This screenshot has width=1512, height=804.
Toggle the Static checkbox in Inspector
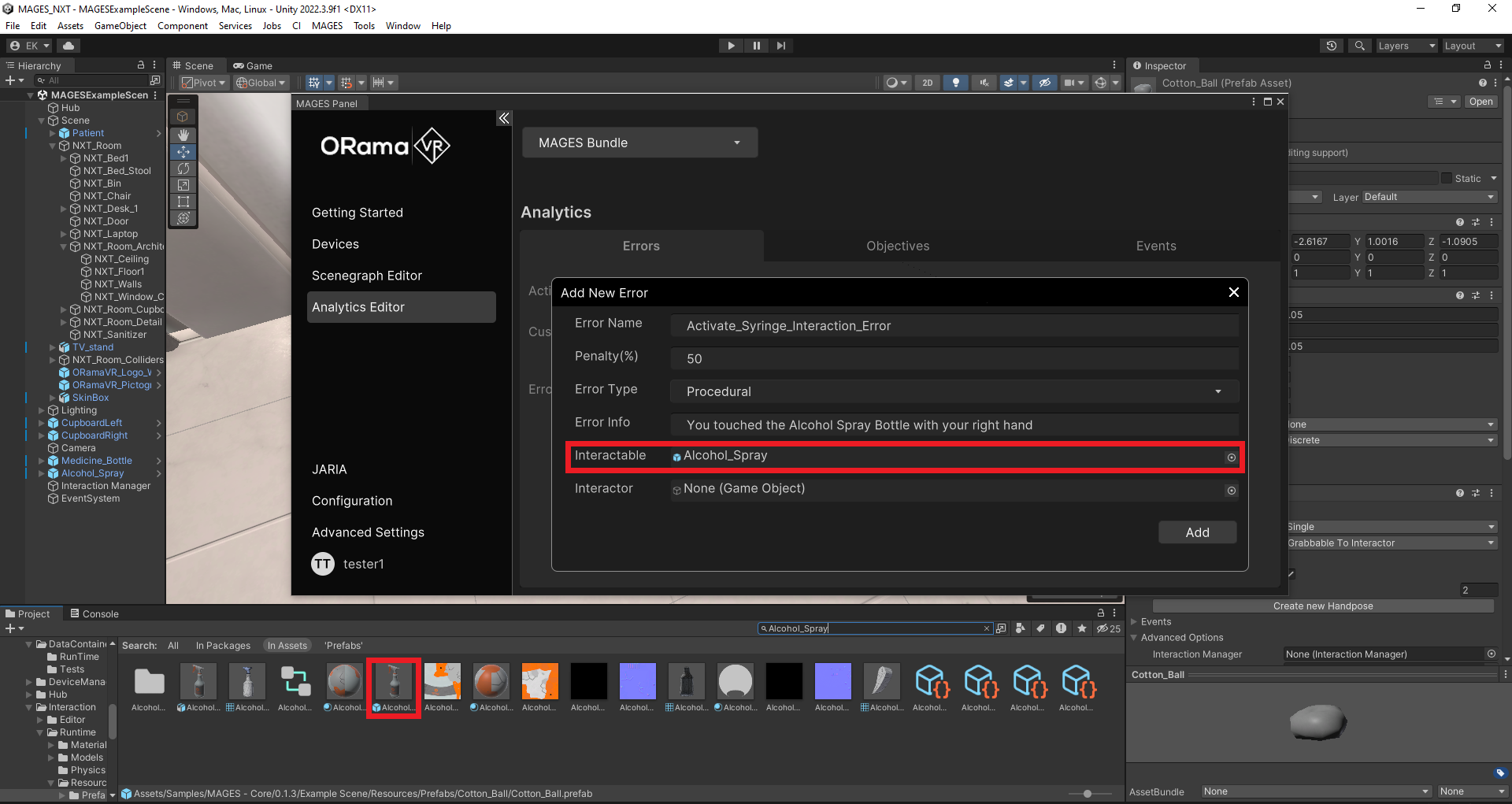1447,179
